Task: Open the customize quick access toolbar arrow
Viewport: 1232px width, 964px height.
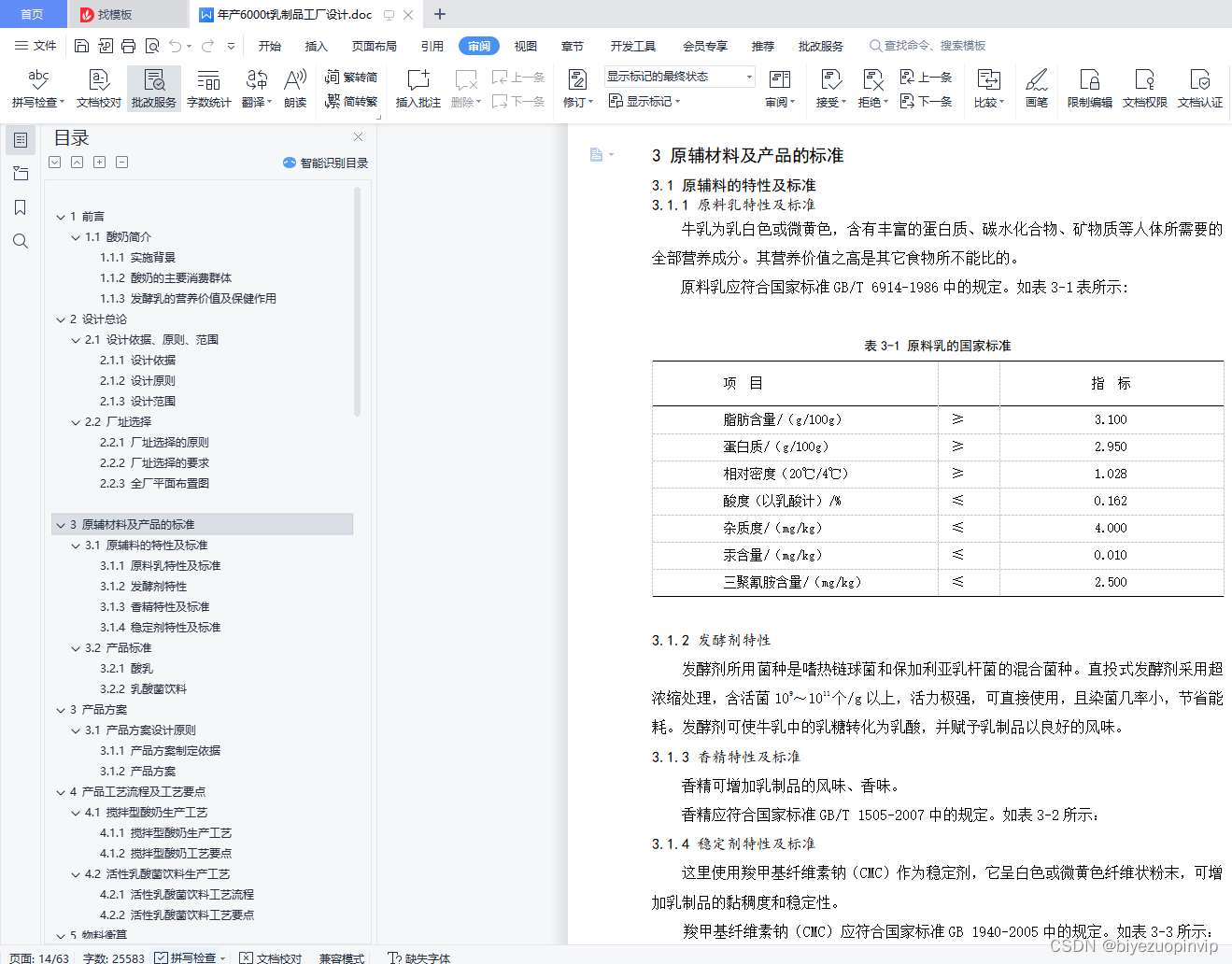Action: (231, 46)
